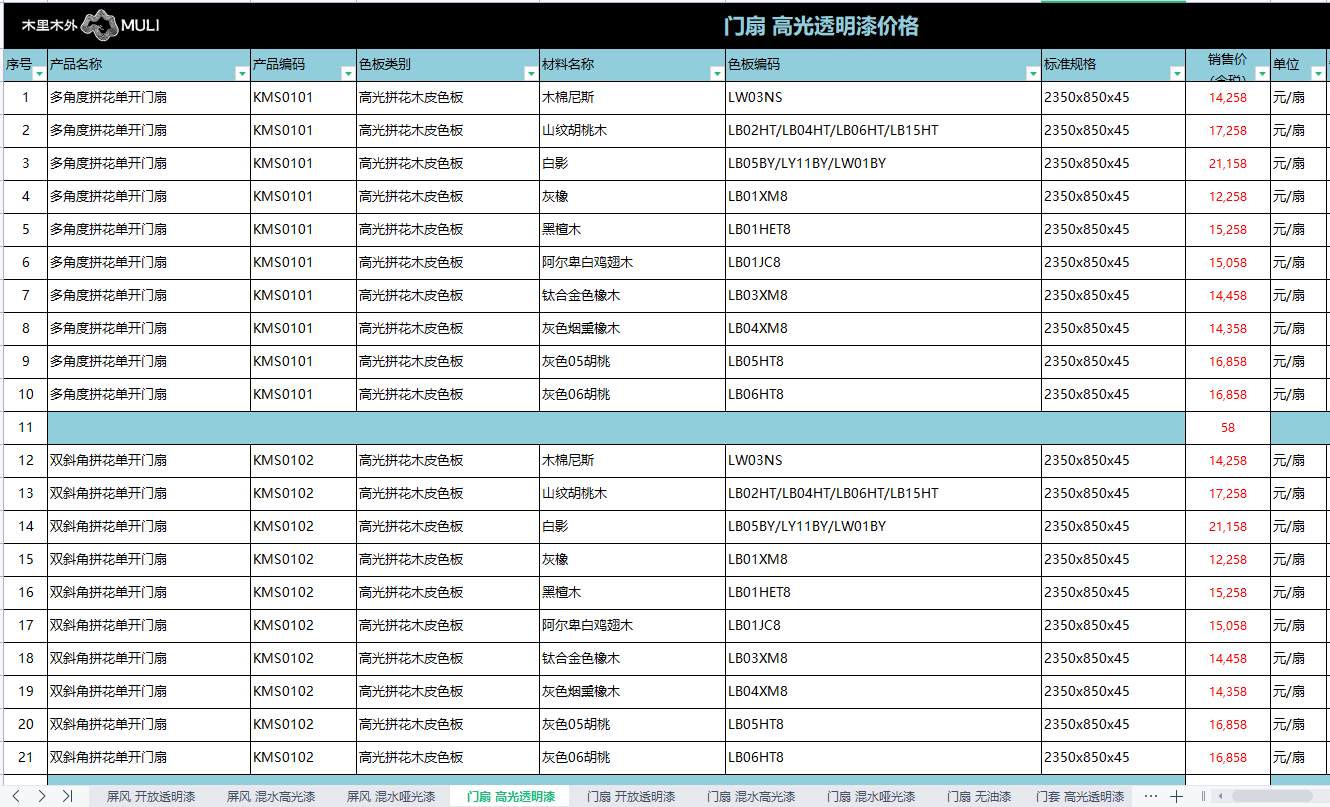Select row 2 code LB02HT/LB04HT/LB06HT/LB15HT
The height and width of the screenshot is (807, 1330).
pos(884,131)
